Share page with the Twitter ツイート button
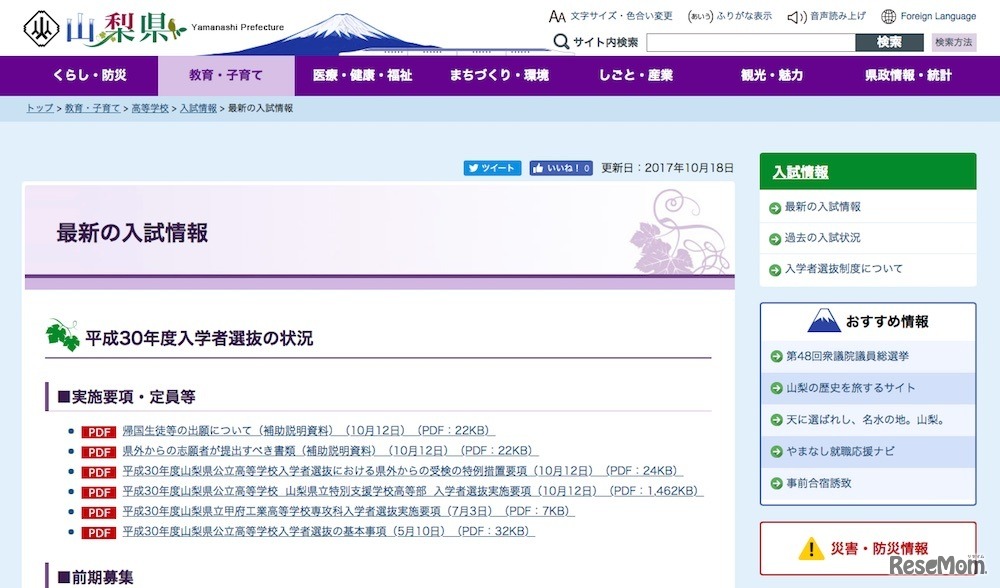1000x588 pixels. [491, 168]
